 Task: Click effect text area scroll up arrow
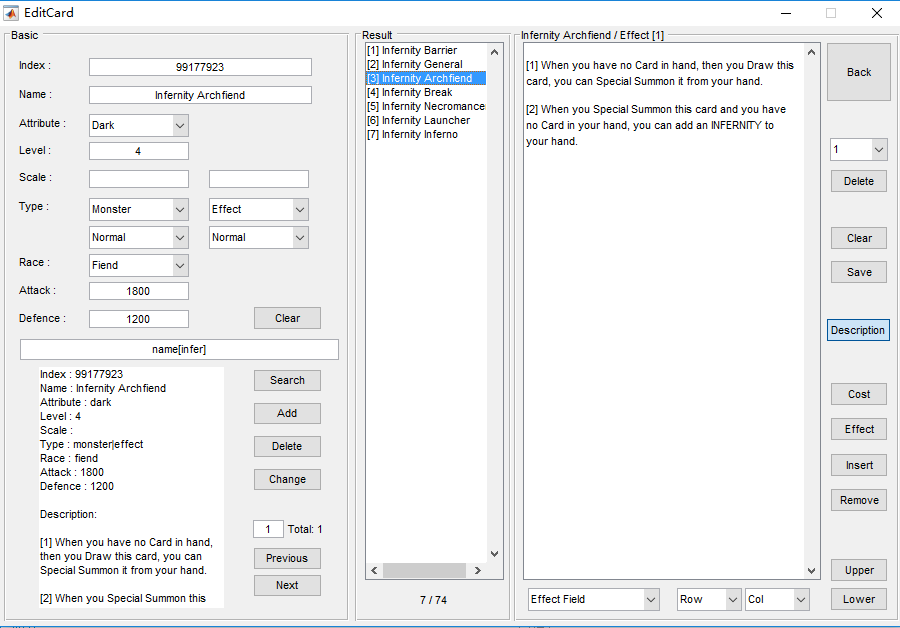tap(812, 52)
